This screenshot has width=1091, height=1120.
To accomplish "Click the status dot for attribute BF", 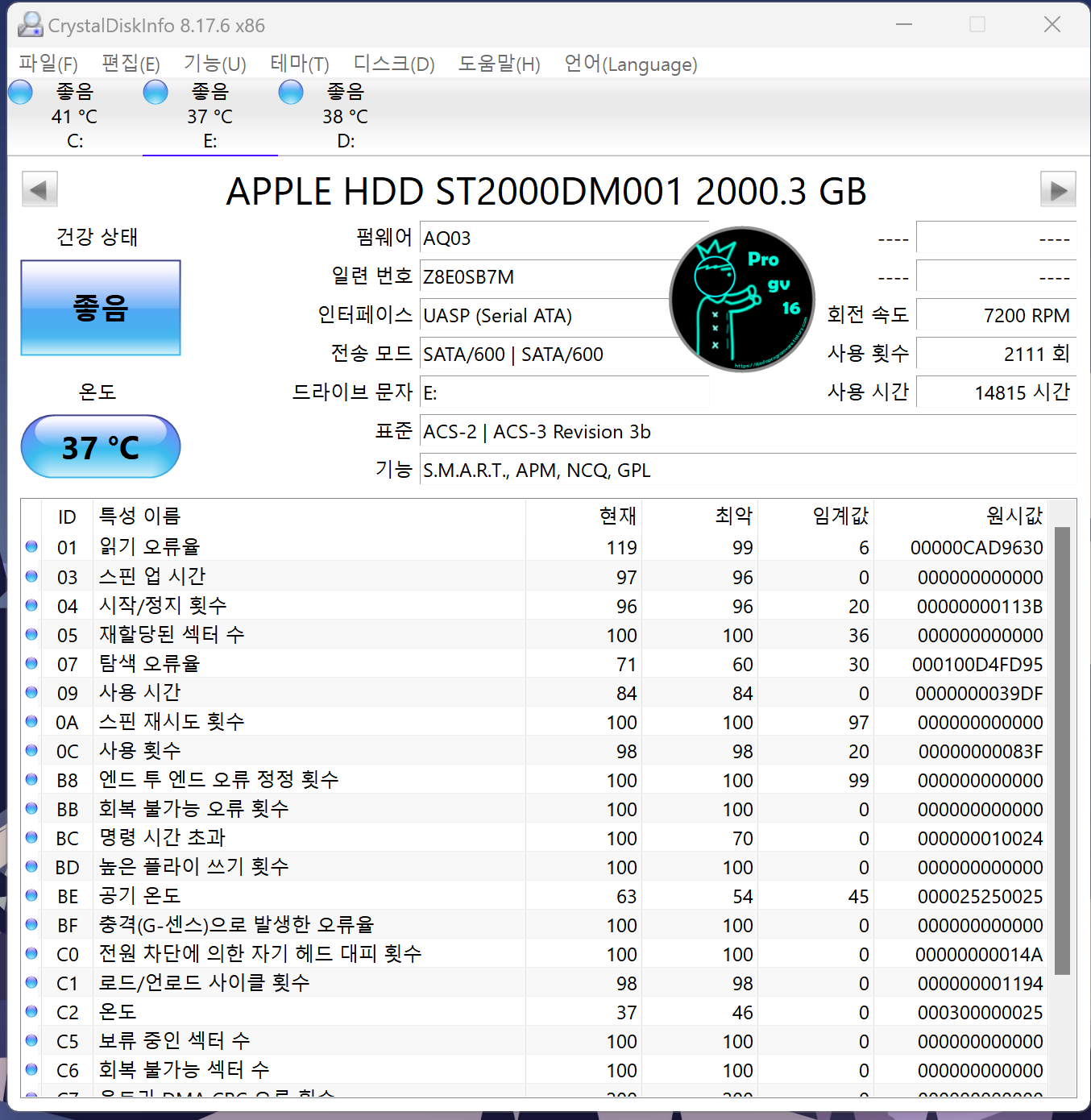I will (31, 924).
